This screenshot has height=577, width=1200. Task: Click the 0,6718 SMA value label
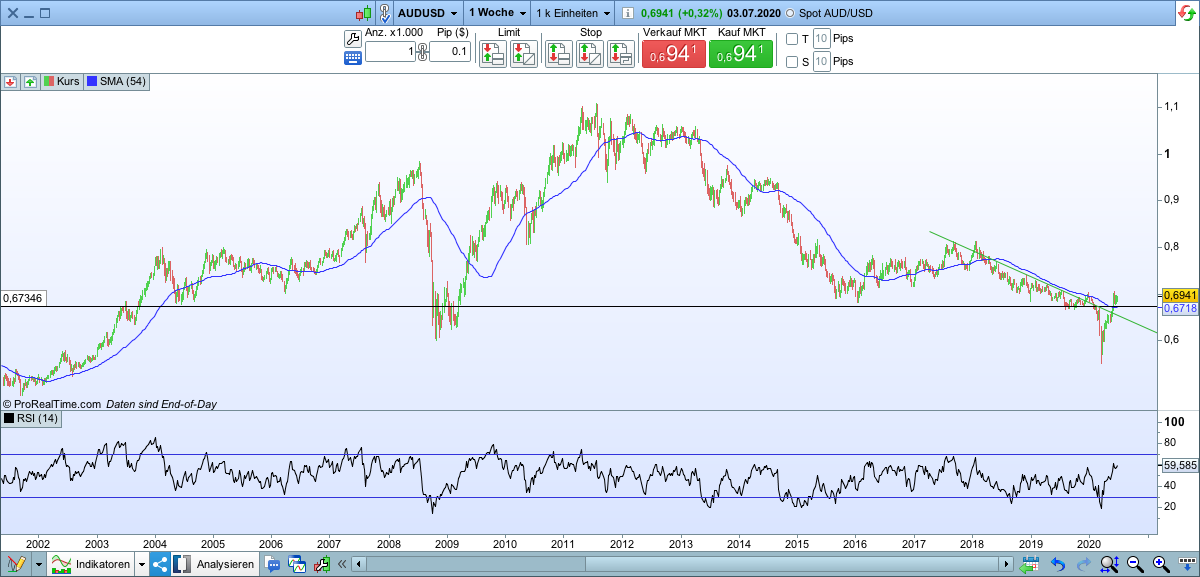click(1180, 309)
